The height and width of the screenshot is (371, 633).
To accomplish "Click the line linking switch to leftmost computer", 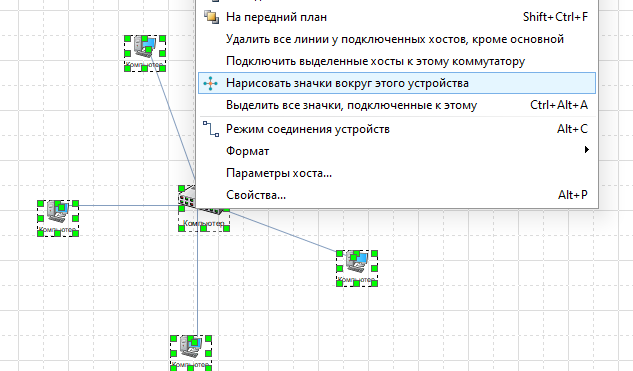I will click(x=128, y=205).
